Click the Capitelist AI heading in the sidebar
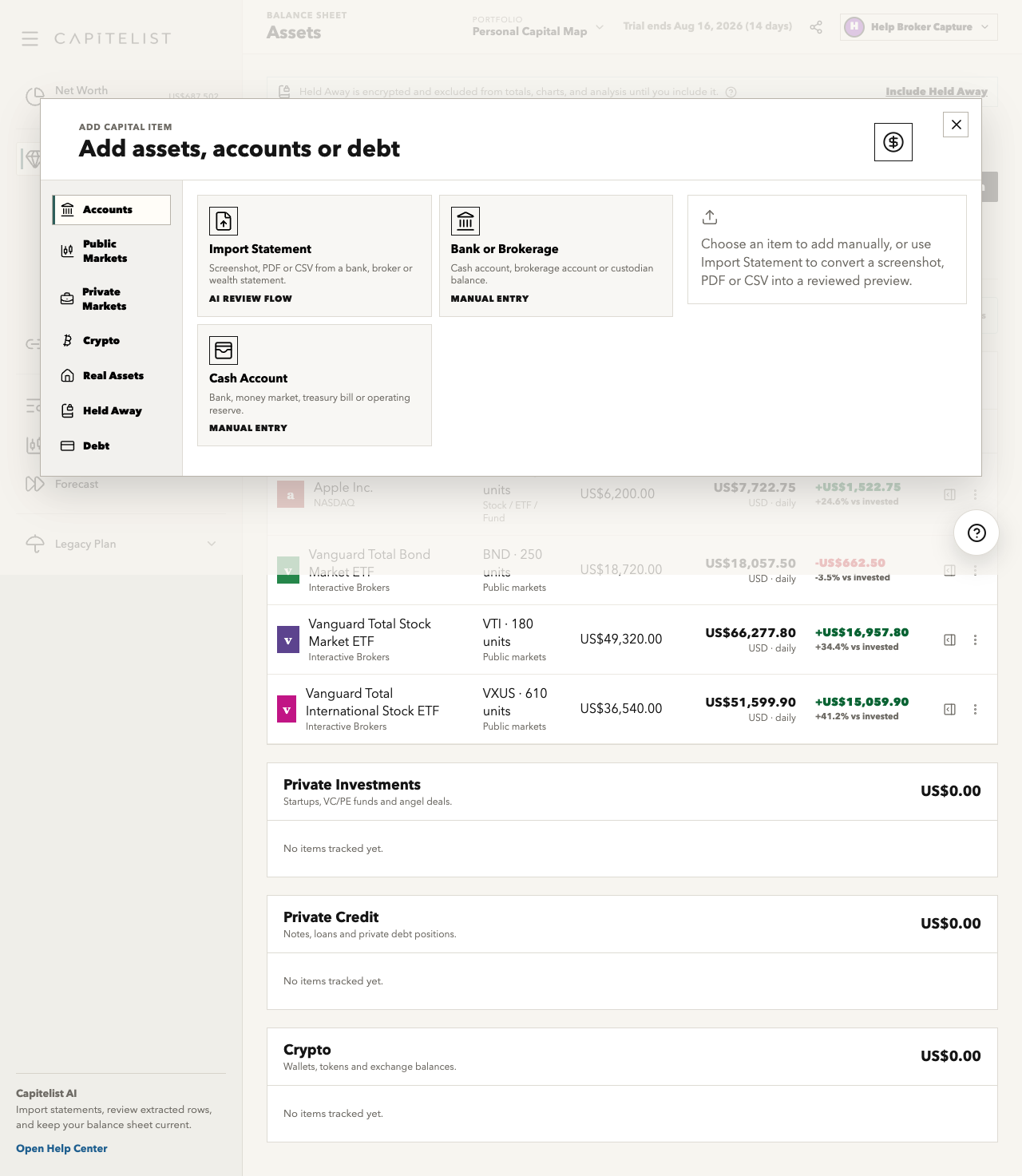This screenshot has width=1022, height=1176. (46, 1094)
